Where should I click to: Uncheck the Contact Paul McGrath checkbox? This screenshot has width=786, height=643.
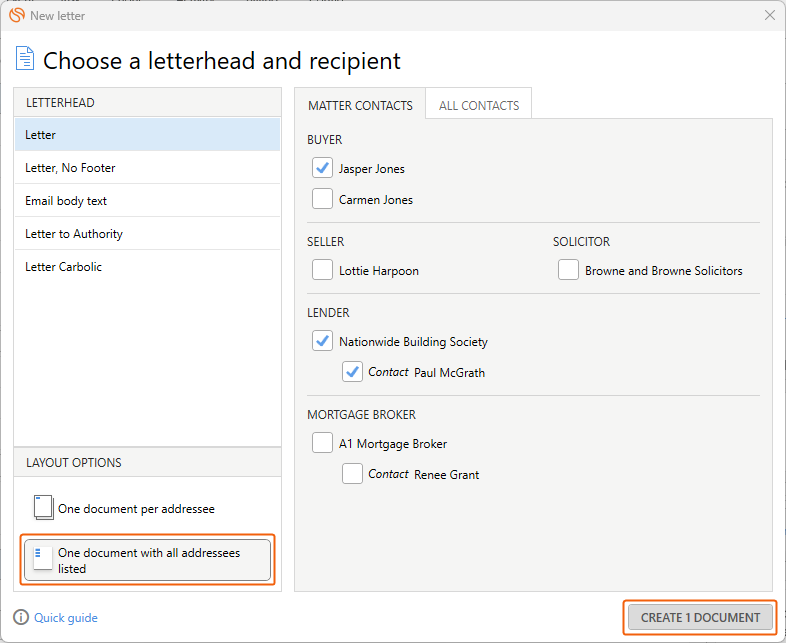pos(352,372)
